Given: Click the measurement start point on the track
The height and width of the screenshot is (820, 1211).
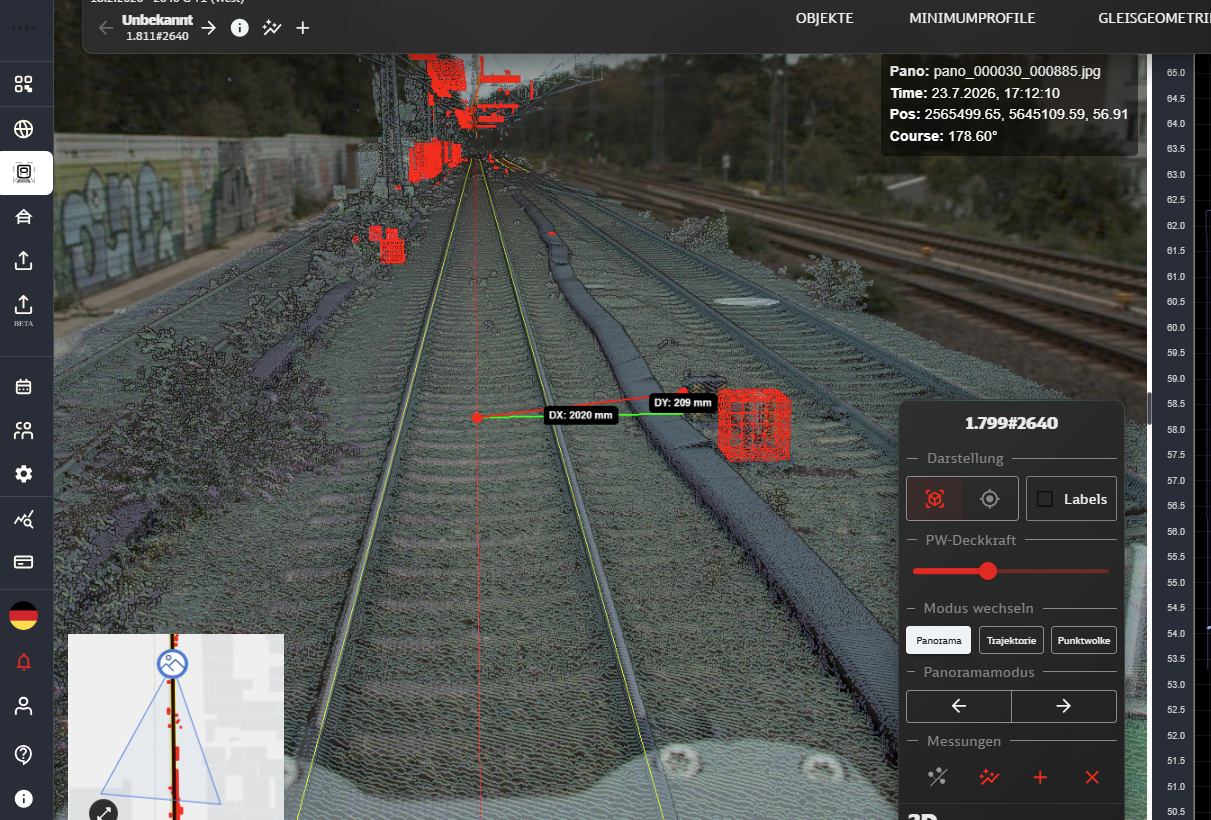Looking at the screenshot, I should [x=477, y=418].
